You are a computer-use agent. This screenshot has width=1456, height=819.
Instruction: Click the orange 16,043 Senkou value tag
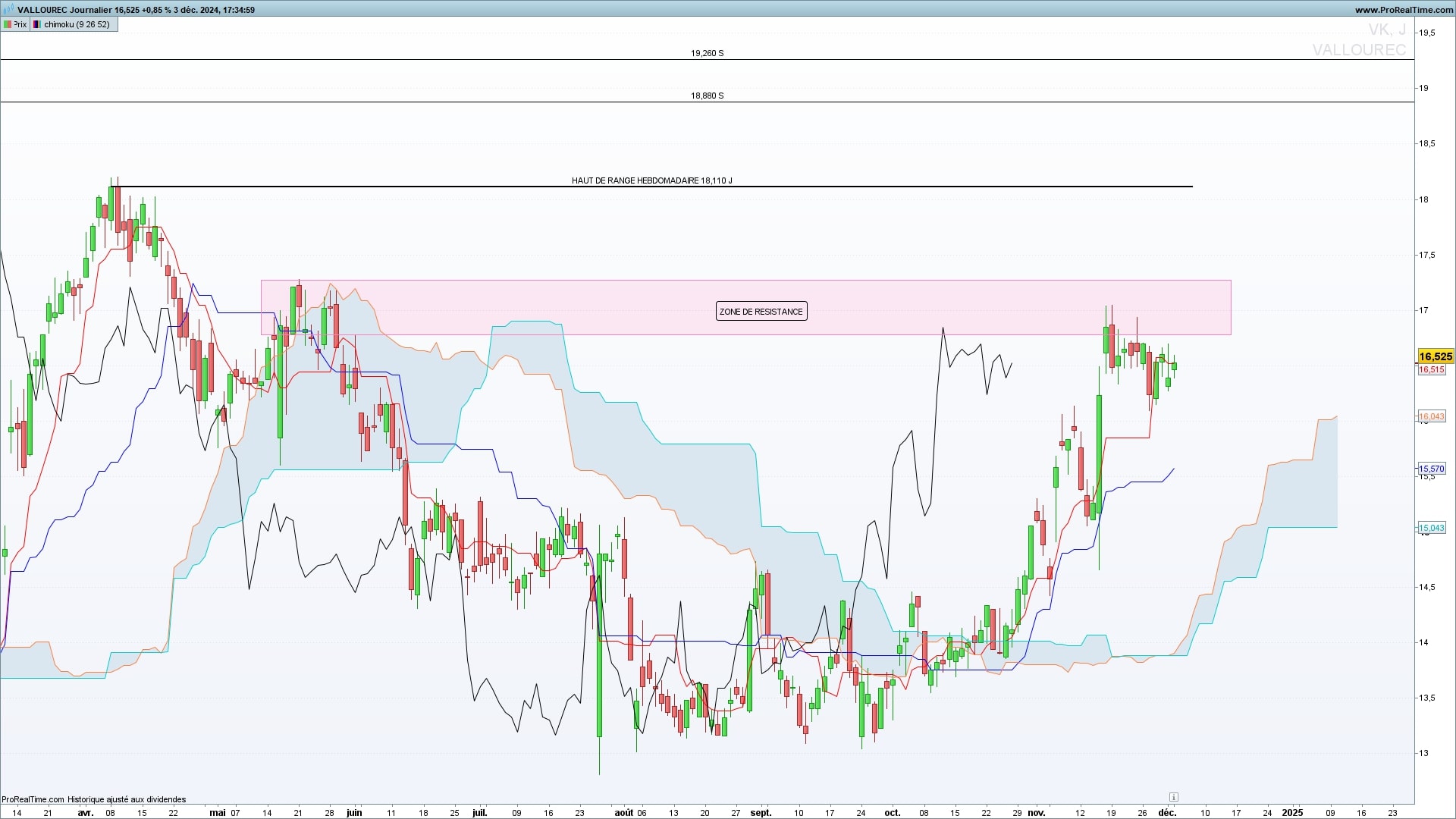tap(1432, 416)
